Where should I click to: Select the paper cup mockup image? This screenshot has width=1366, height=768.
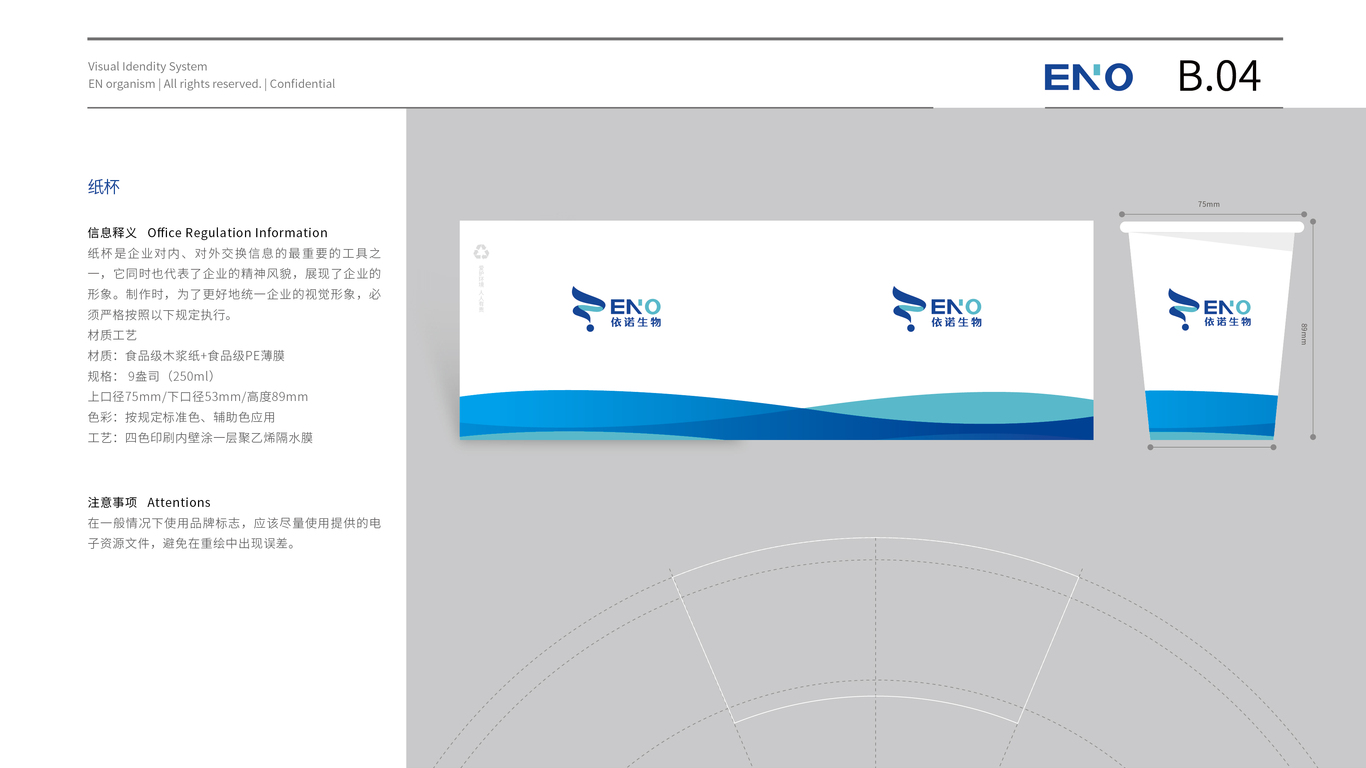tap(1212, 331)
